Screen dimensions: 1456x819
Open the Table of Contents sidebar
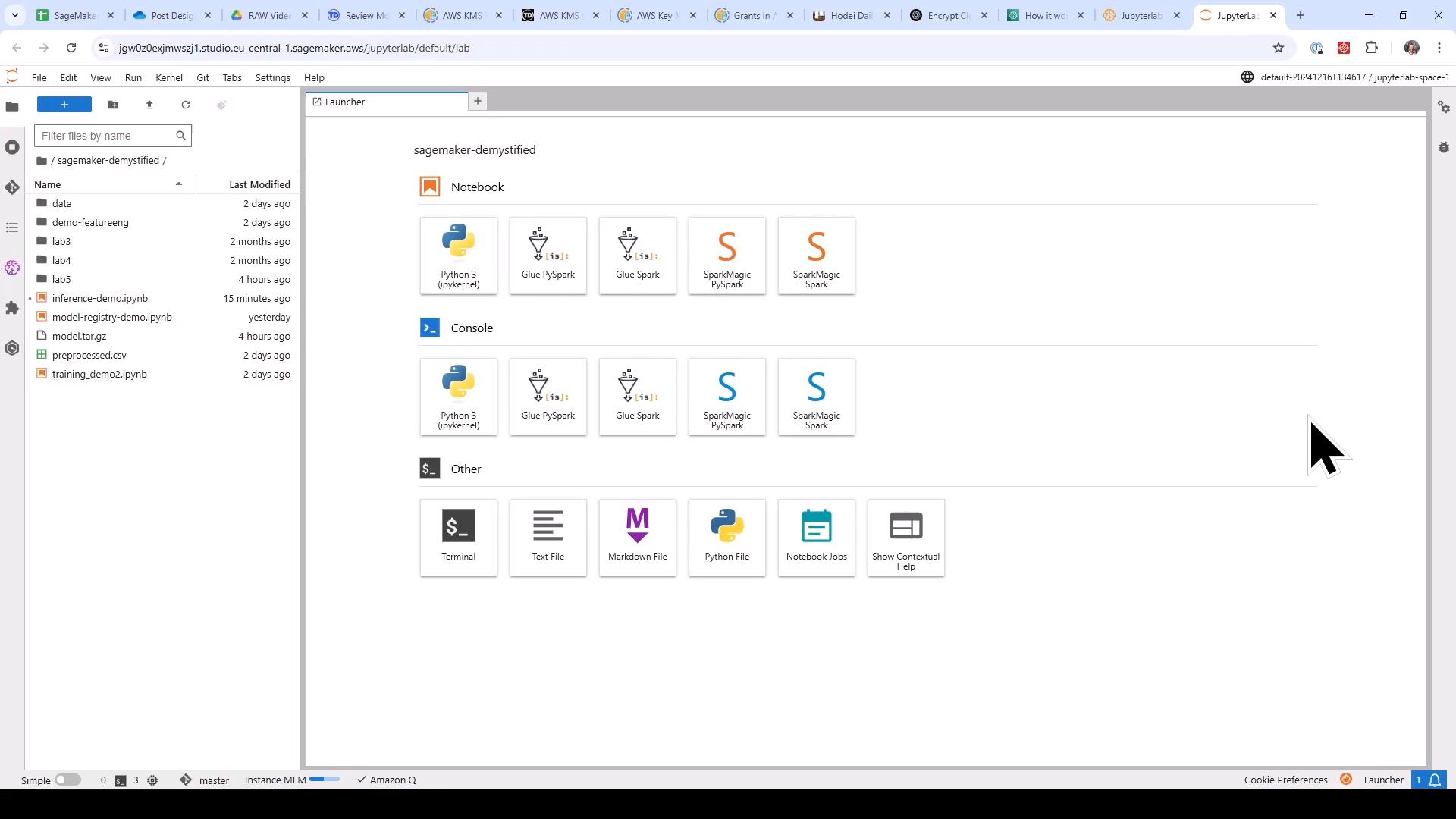[12, 227]
